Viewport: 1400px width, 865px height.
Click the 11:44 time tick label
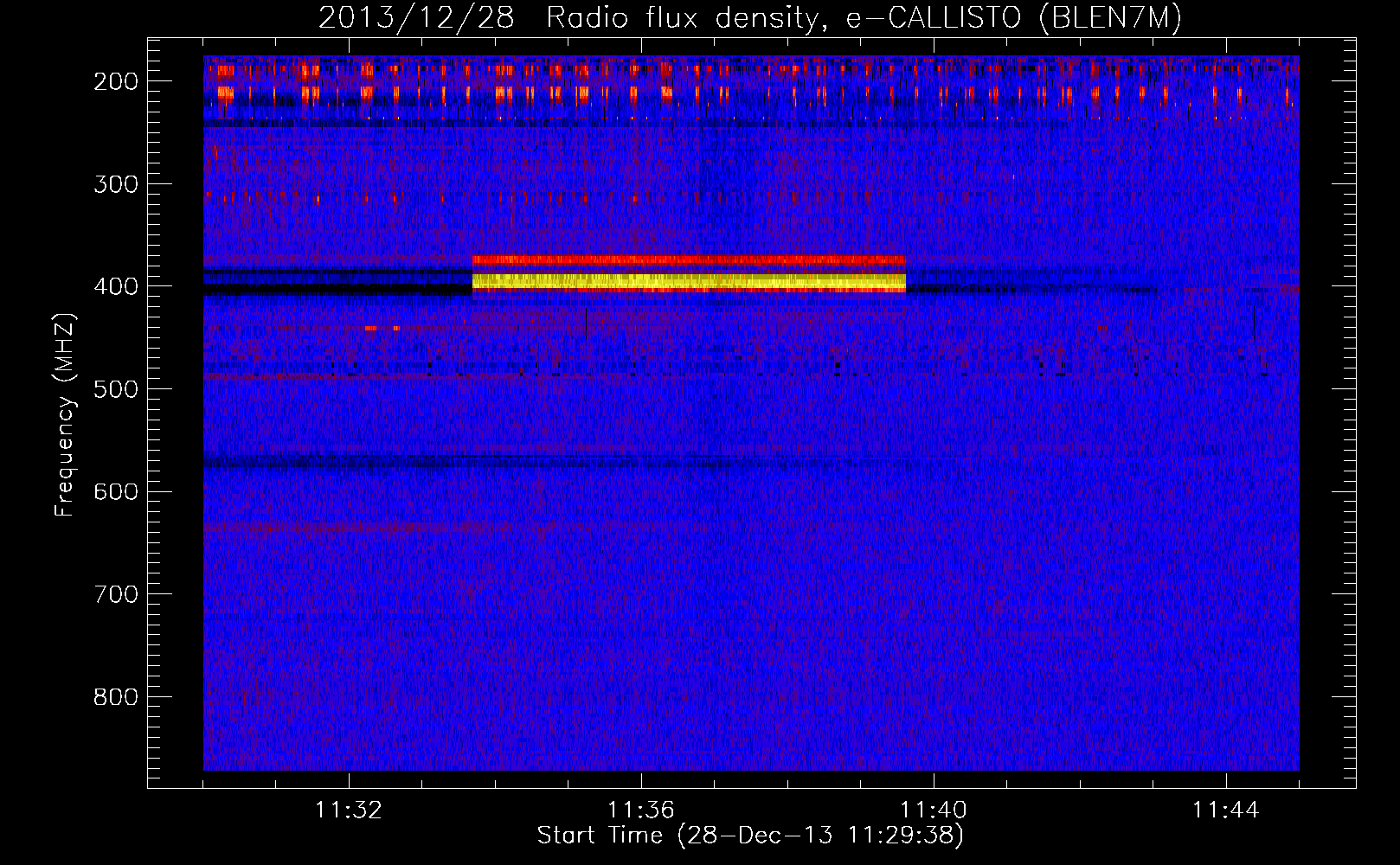(1226, 811)
